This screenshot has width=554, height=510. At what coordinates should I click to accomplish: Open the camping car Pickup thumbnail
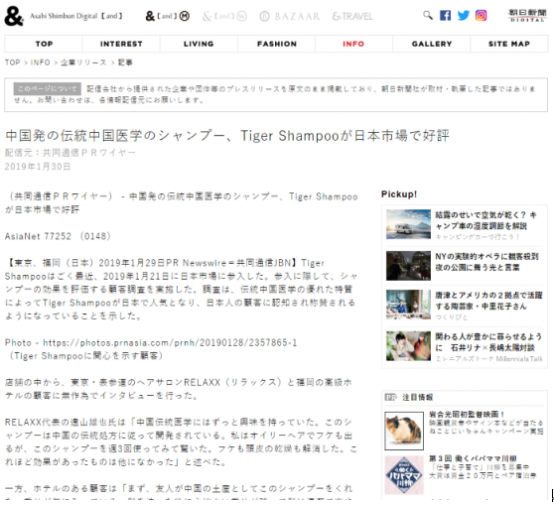[408, 224]
